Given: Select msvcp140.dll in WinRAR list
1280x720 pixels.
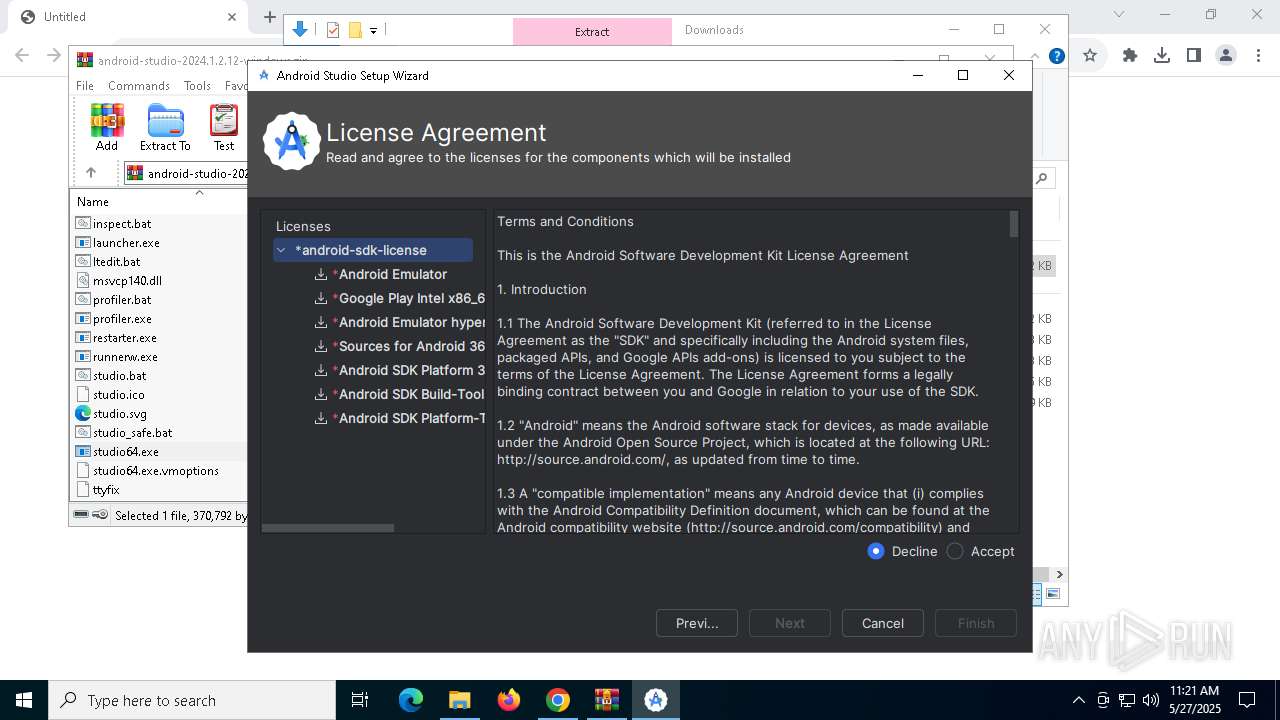Looking at the screenshot, I should click(x=118, y=281).
